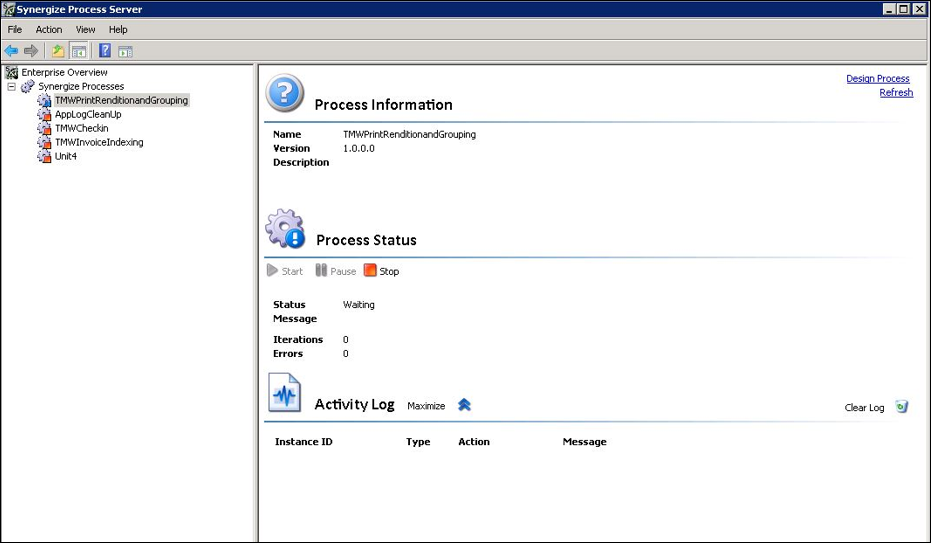Open the Design Process link
Viewport: 931px width, 543px height.
(x=878, y=78)
